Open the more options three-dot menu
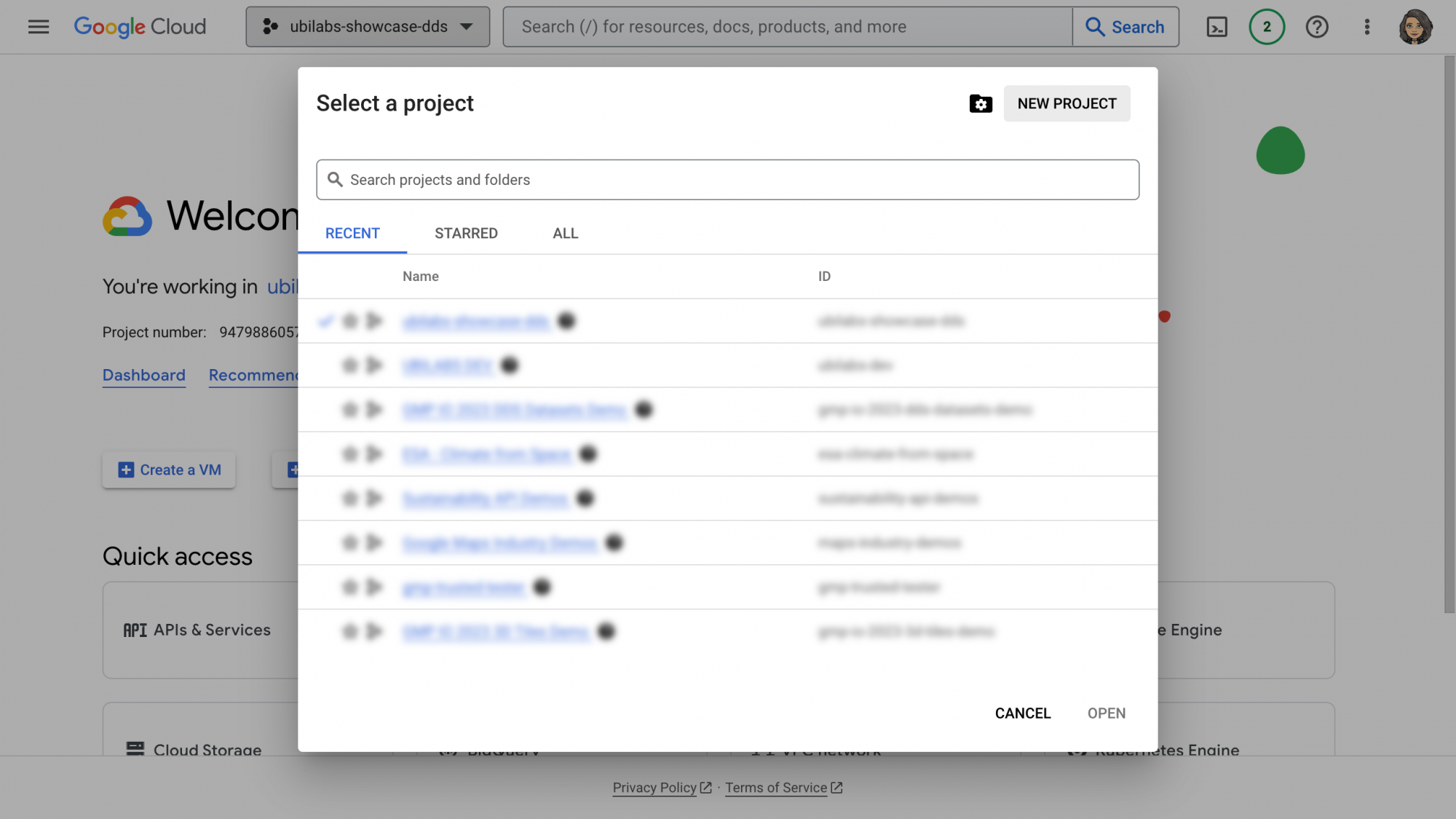The height and width of the screenshot is (819, 1456). click(1367, 26)
